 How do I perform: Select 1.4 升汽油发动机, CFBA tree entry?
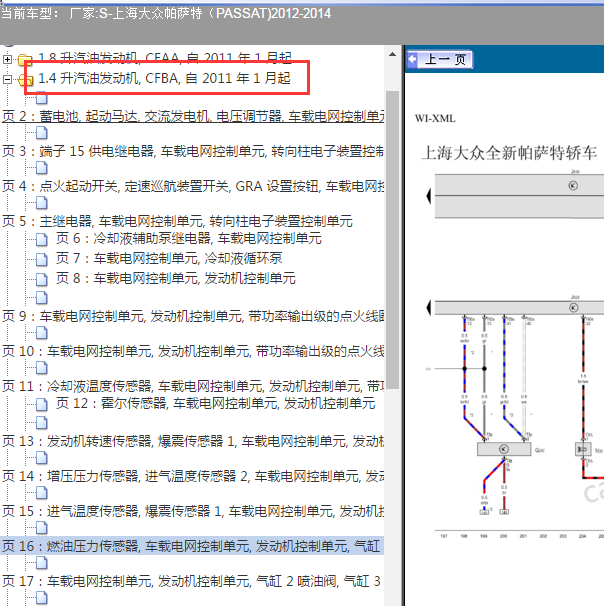pyautogui.click(x=164, y=78)
